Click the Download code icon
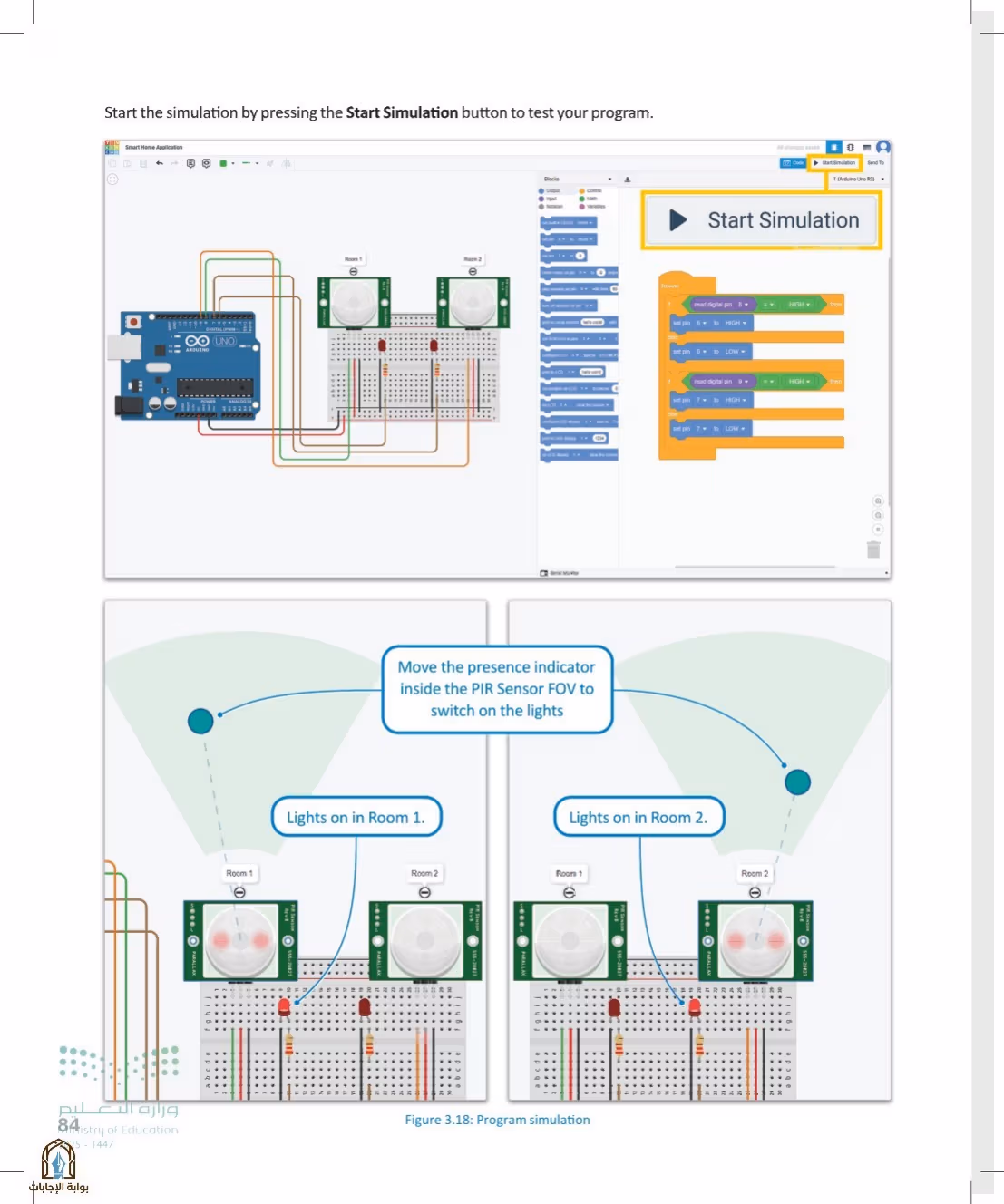 pos(628,180)
